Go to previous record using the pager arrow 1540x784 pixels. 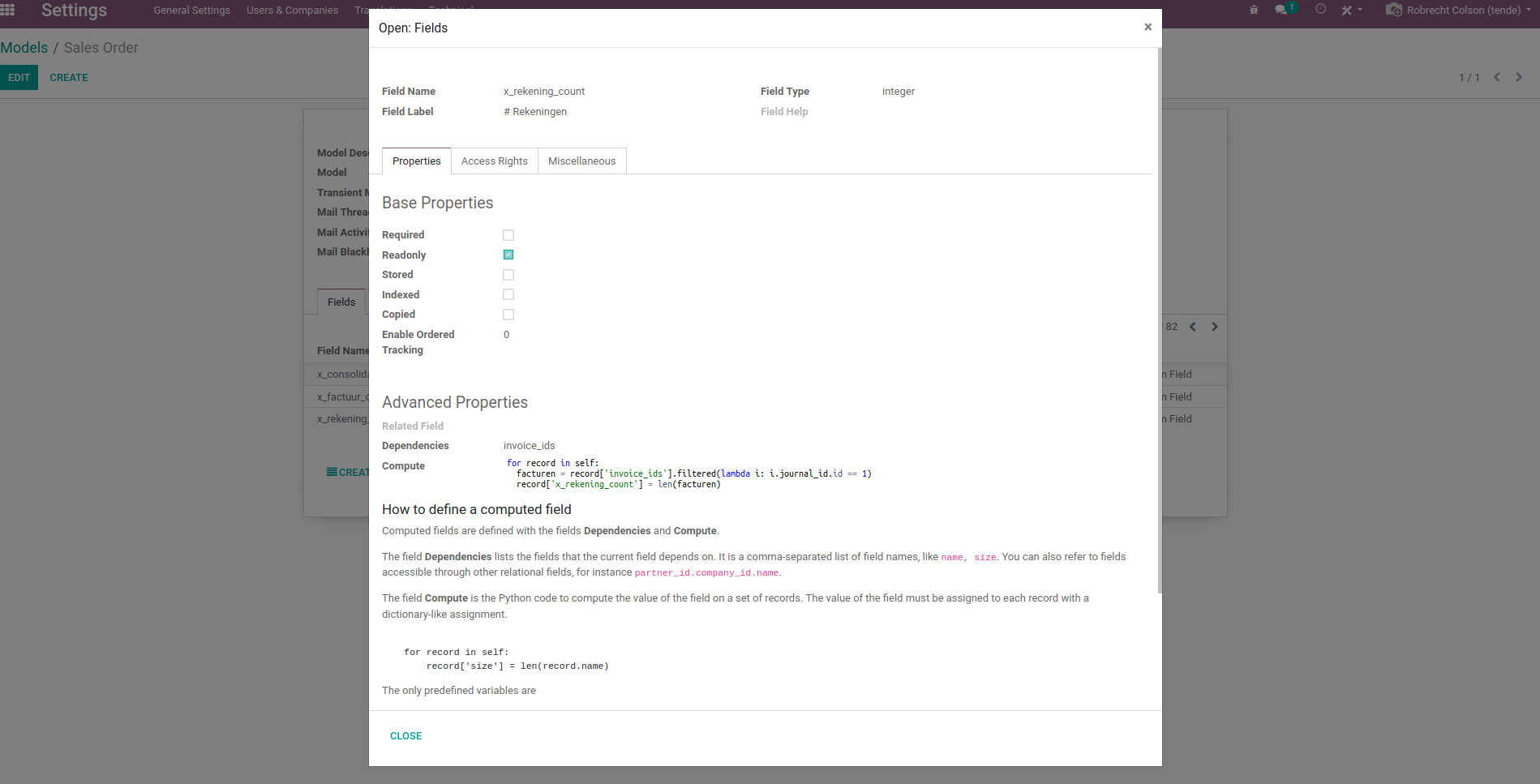pyautogui.click(x=1496, y=77)
